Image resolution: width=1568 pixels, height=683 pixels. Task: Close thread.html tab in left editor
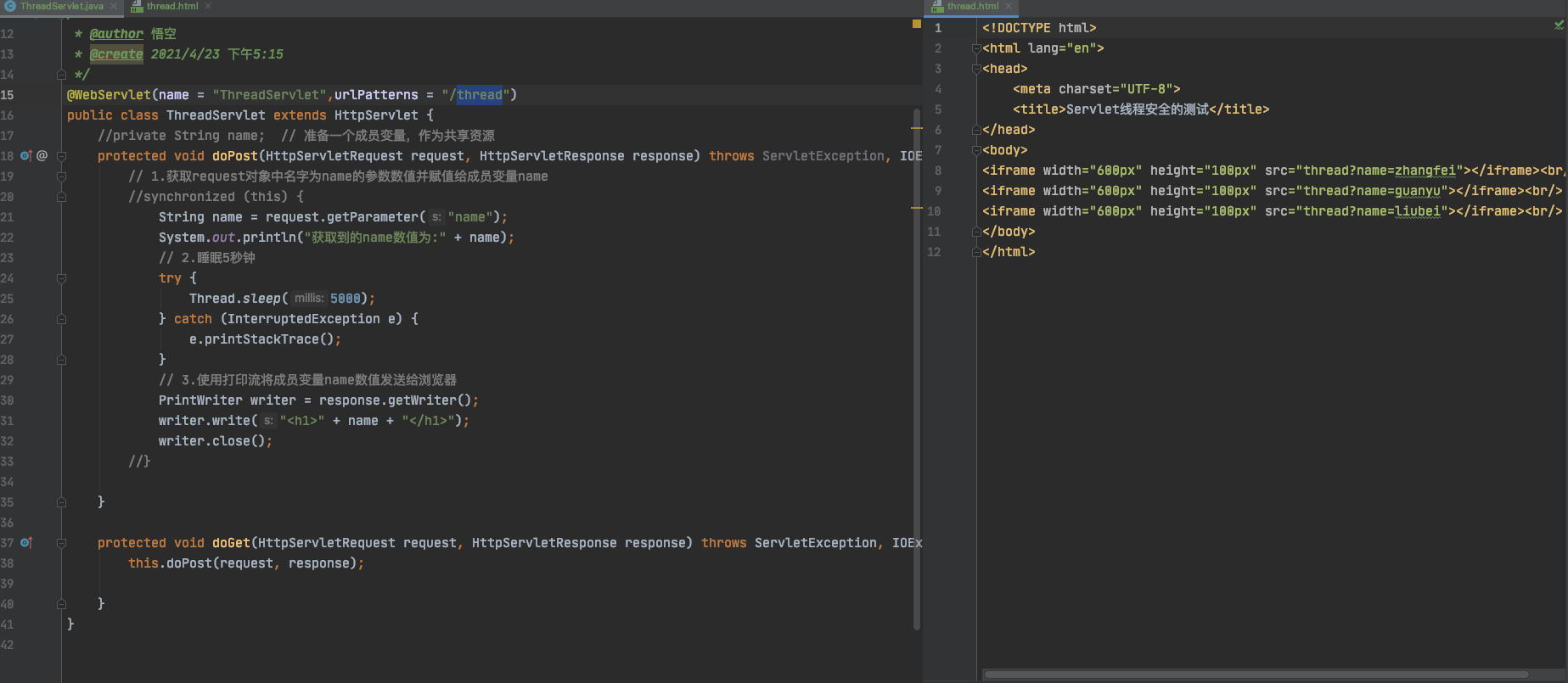[x=208, y=6]
